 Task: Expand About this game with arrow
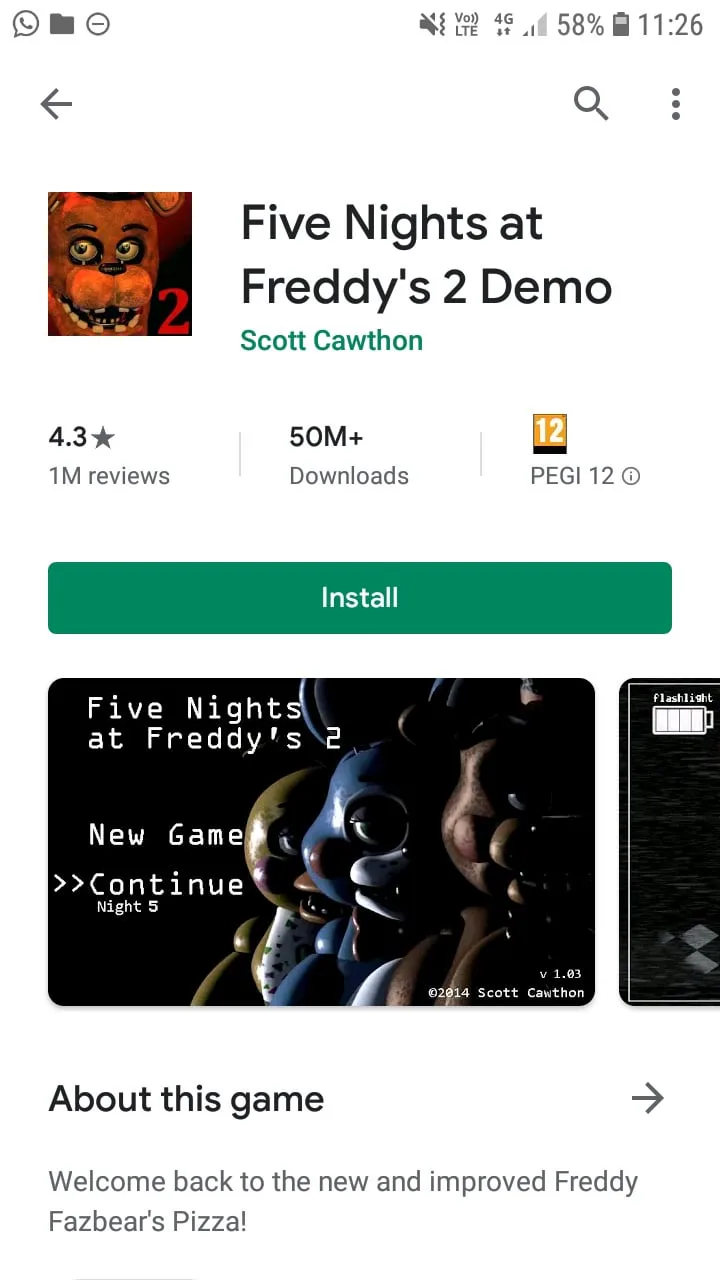coord(648,1098)
